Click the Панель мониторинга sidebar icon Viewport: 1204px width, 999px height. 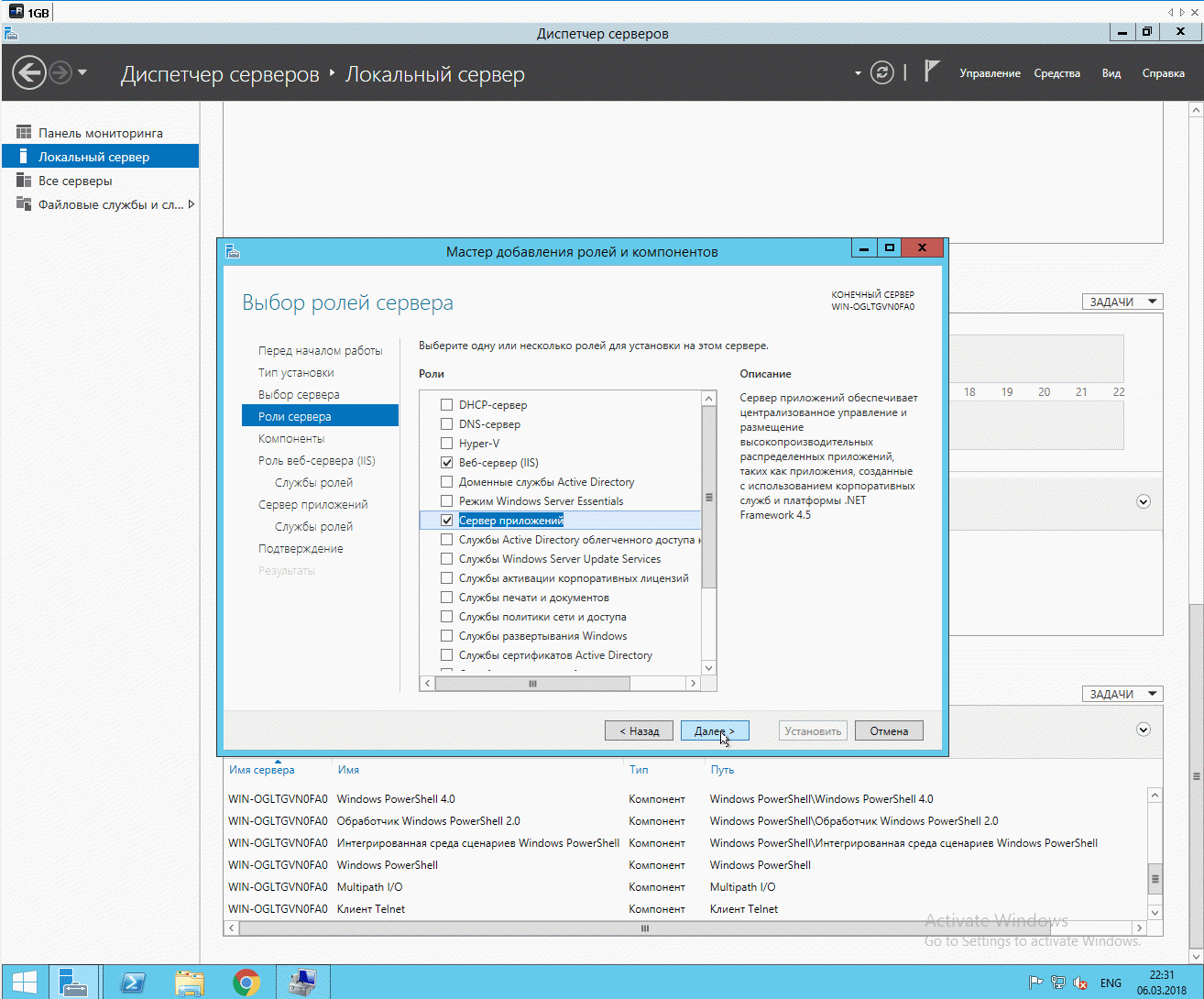[24, 133]
